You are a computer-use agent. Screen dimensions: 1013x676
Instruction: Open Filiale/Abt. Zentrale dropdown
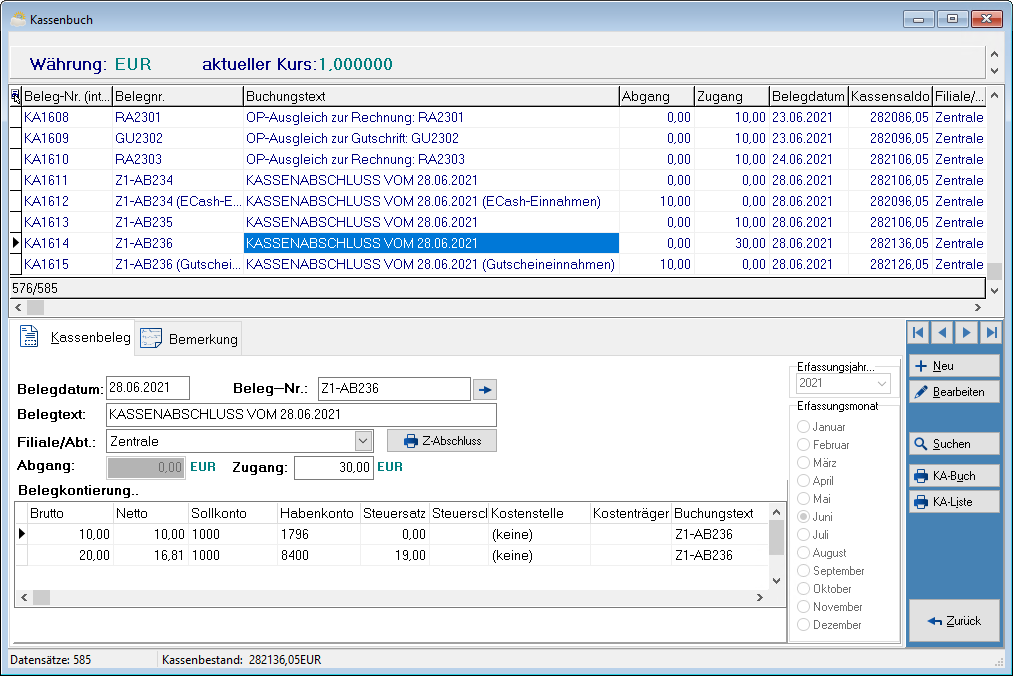tap(363, 441)
